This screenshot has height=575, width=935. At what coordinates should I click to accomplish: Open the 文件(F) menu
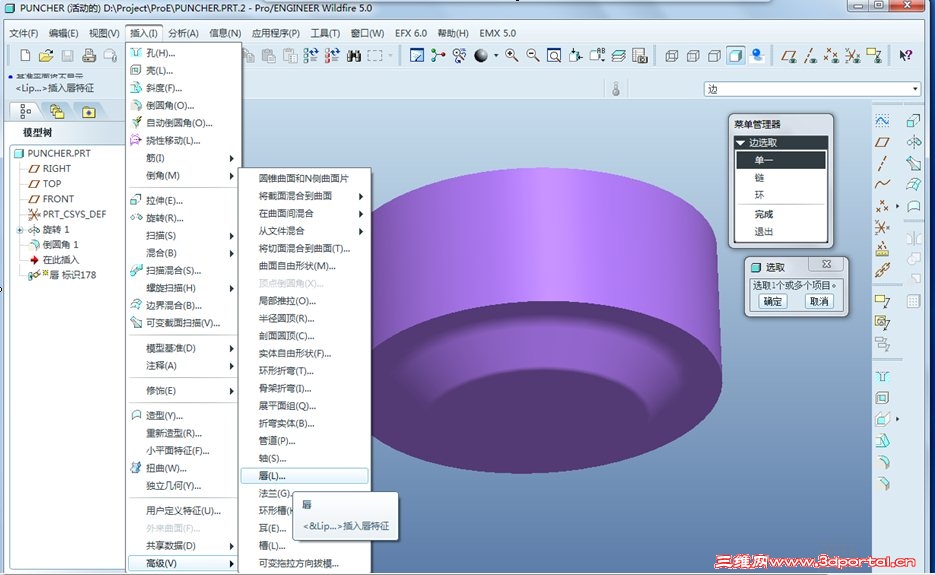tap(23, 33)
